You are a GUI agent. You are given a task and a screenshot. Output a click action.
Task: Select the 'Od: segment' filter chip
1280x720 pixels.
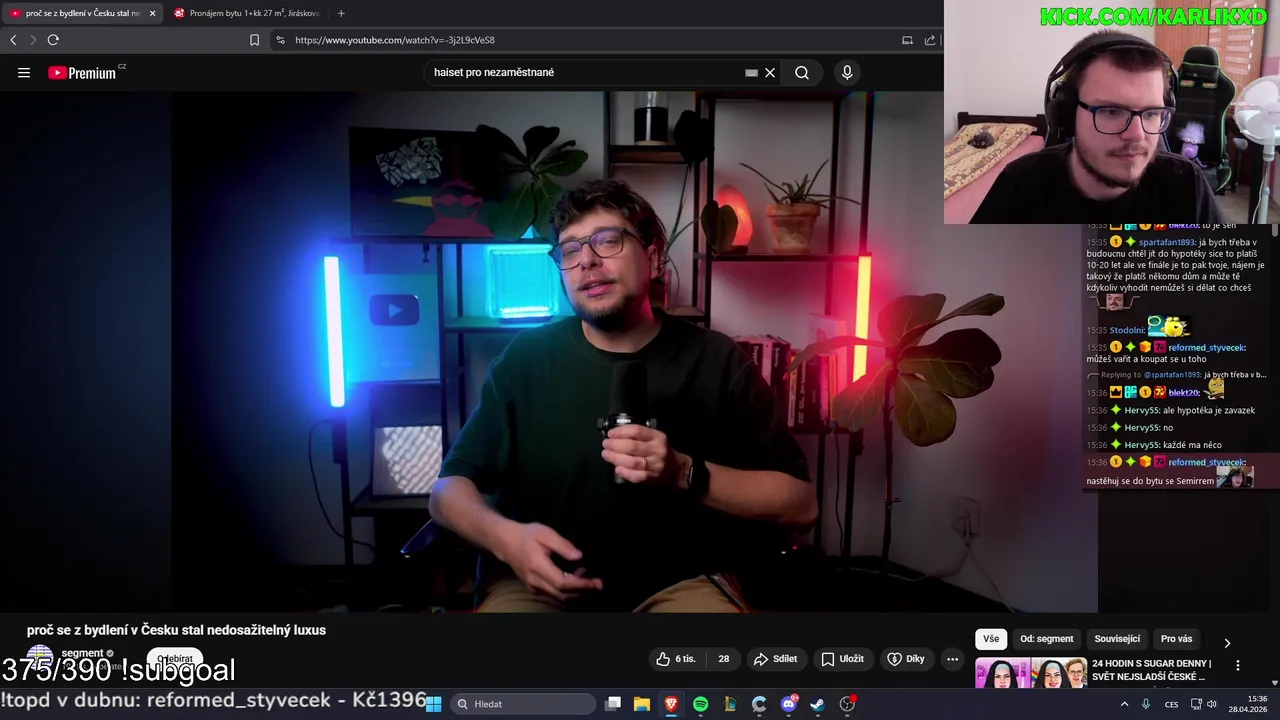point(1046,639)
